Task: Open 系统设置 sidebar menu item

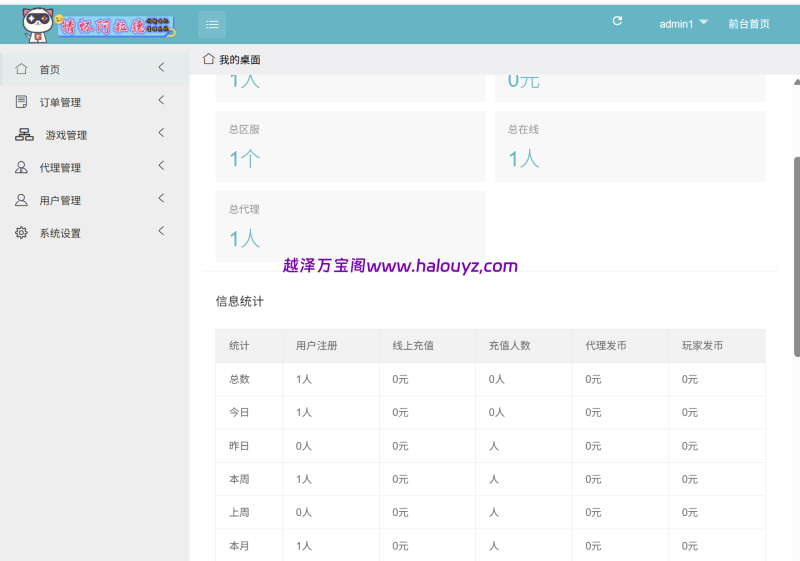Action: click(94, 233)
